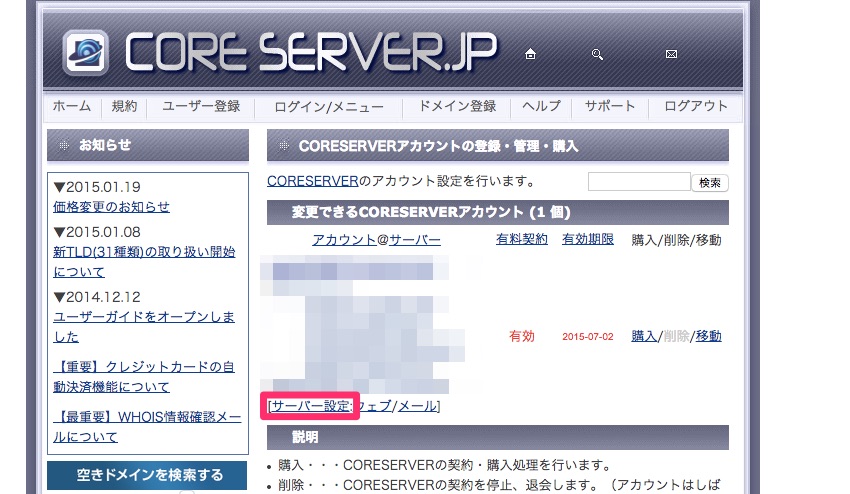Viewport: 850px width, 494px height.
Task: Open the メール settings link
Action: click(x=417, y=406)
